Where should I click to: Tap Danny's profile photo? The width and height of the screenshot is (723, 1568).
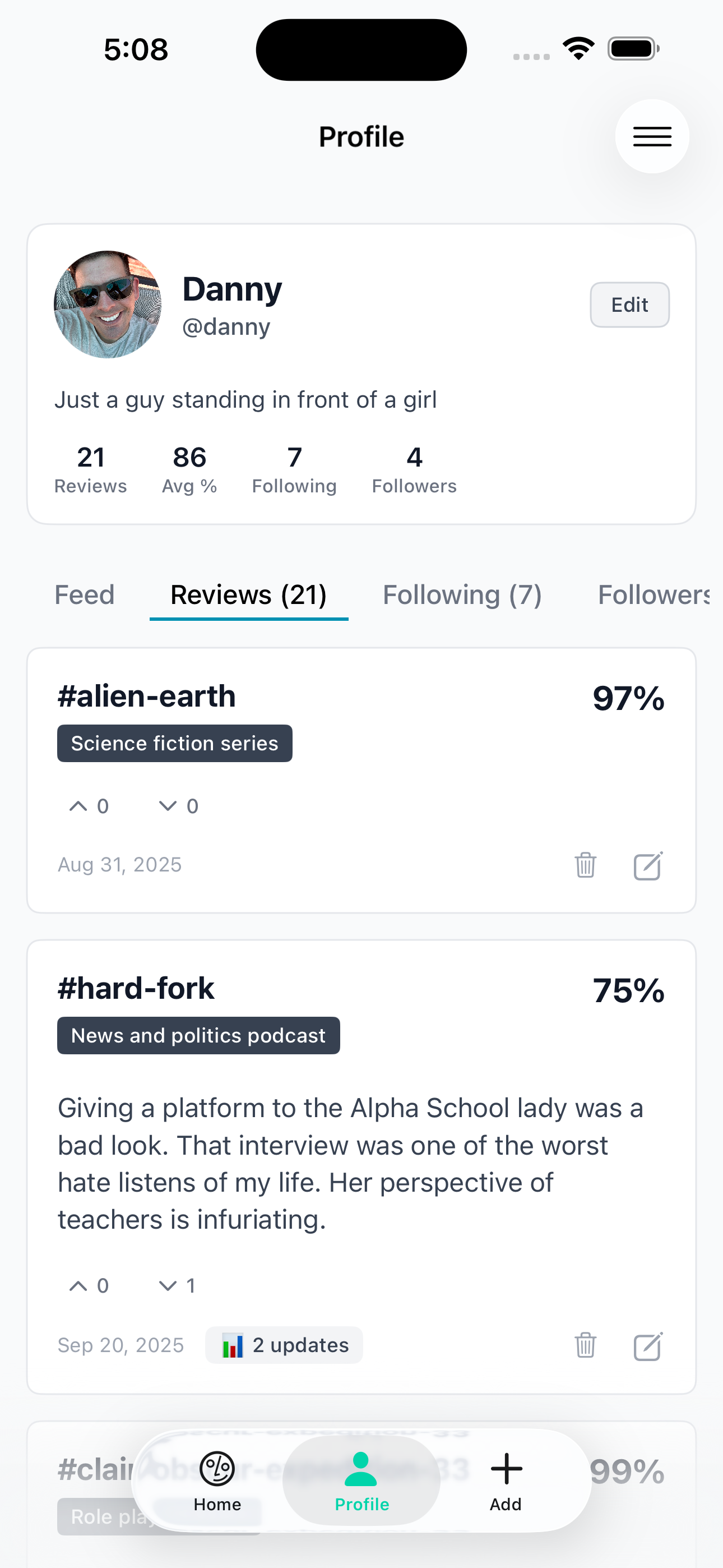click(x=108, y=305)
